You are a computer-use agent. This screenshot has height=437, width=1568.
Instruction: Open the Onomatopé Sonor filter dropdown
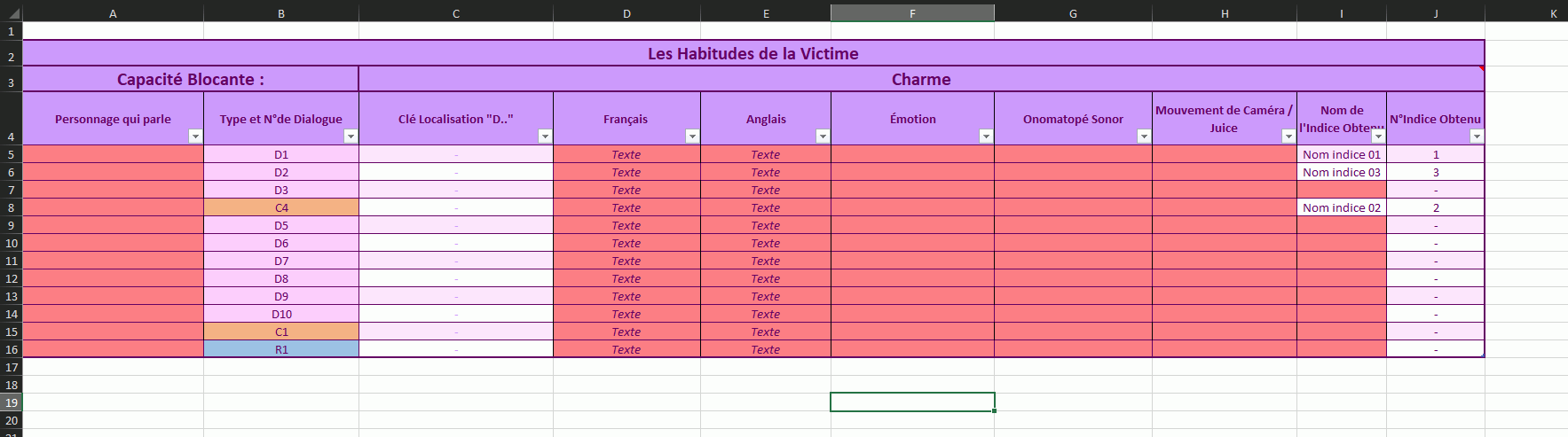point(1144,137)
